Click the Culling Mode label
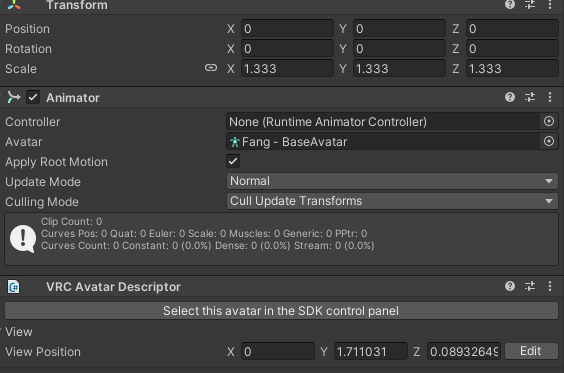This screenshot has width=564, height=373. pyautogui.click(x=42, y=202)
